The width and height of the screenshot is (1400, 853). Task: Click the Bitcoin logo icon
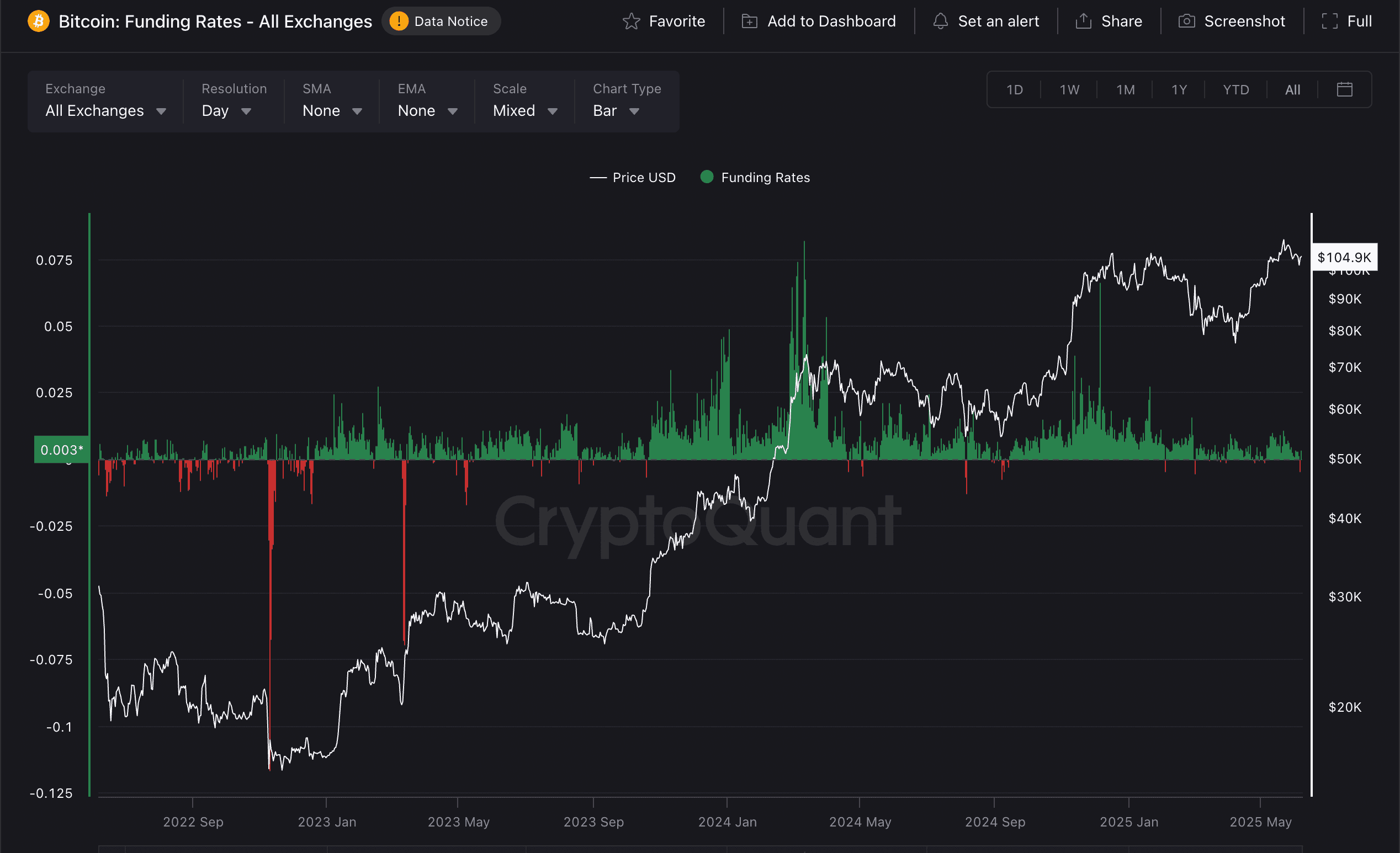click(39, 22)
